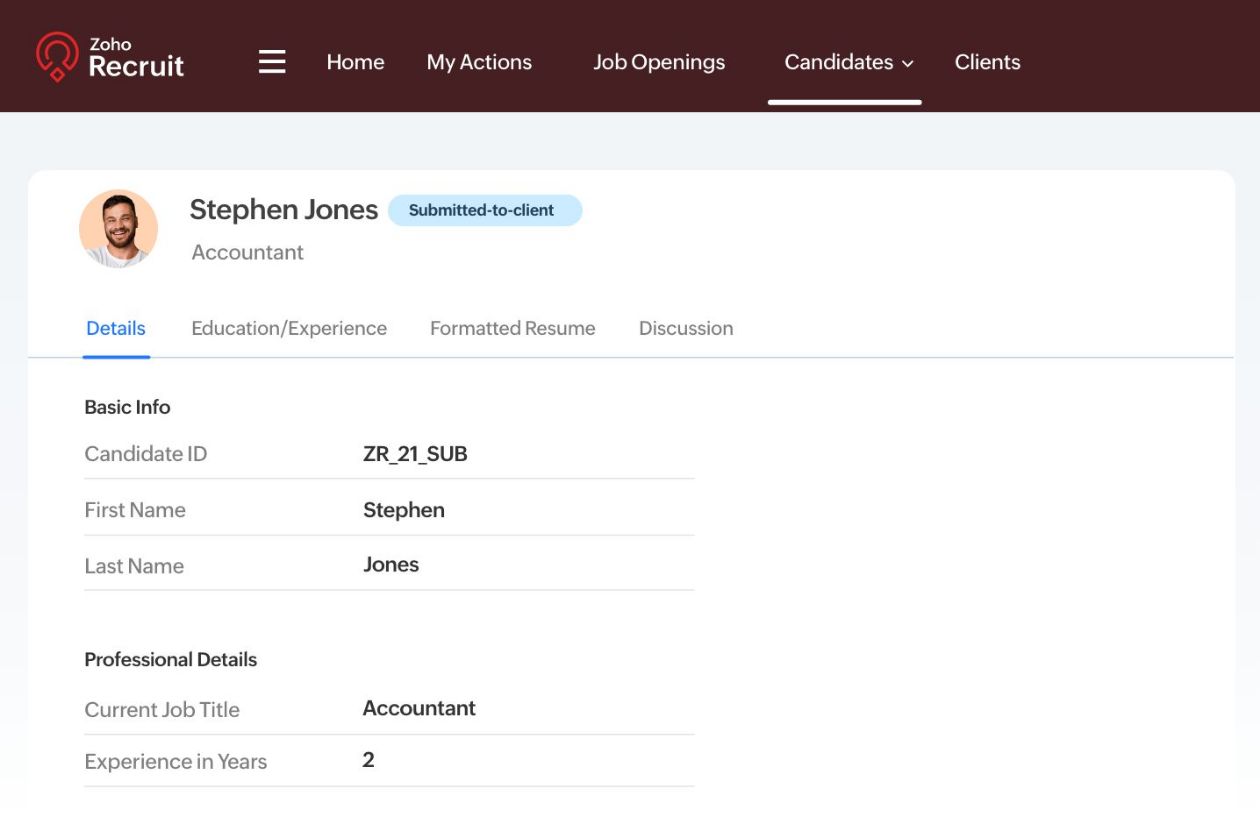Expand the Candidates dropdown menu
The image size is (1260, 831).
pyautogui.click(x=848, y=62)
